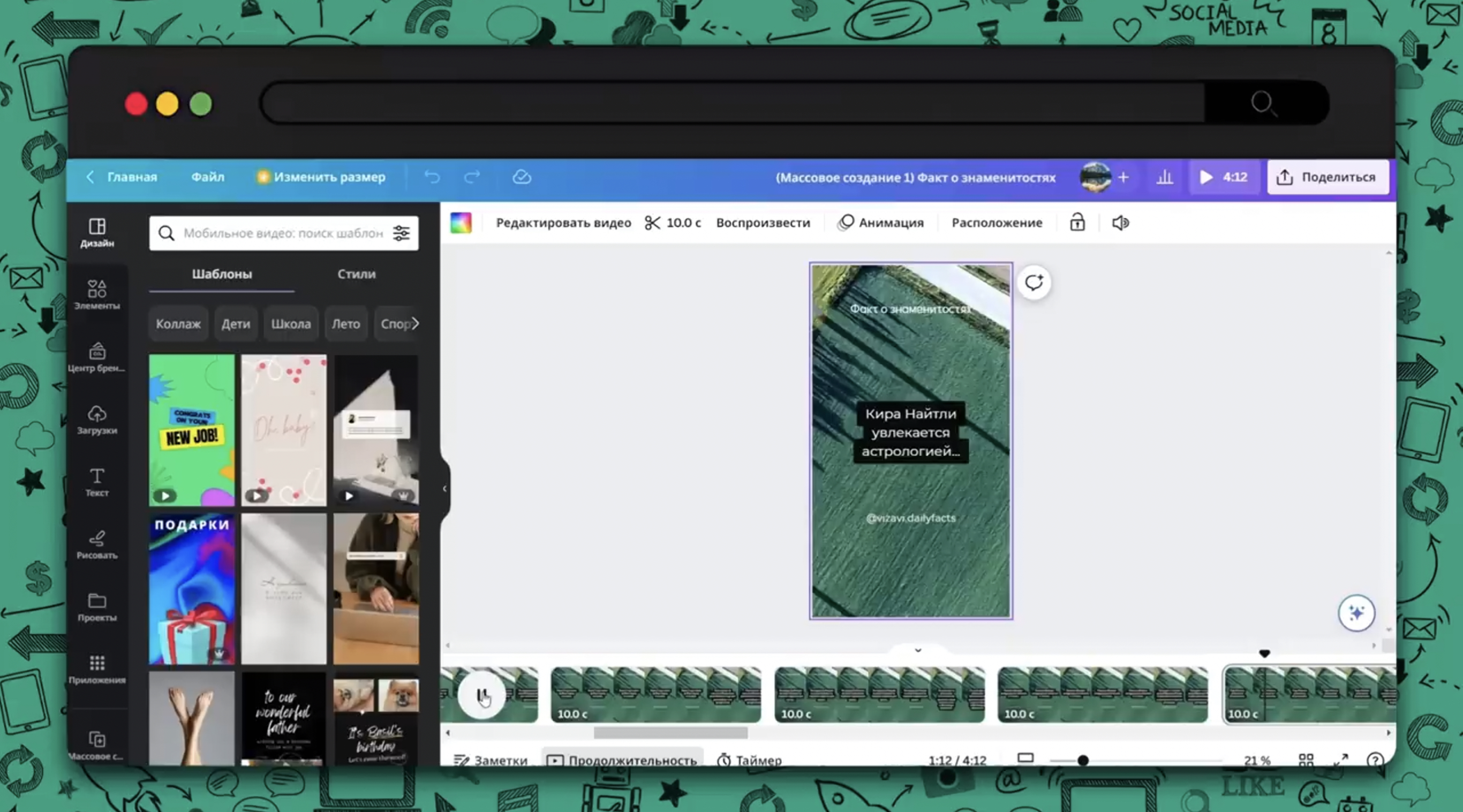Select the Кира Найтли text box on canvas
Image resolution: width=1463 pixels, height=812 pixels.
[x=910, y=432]
